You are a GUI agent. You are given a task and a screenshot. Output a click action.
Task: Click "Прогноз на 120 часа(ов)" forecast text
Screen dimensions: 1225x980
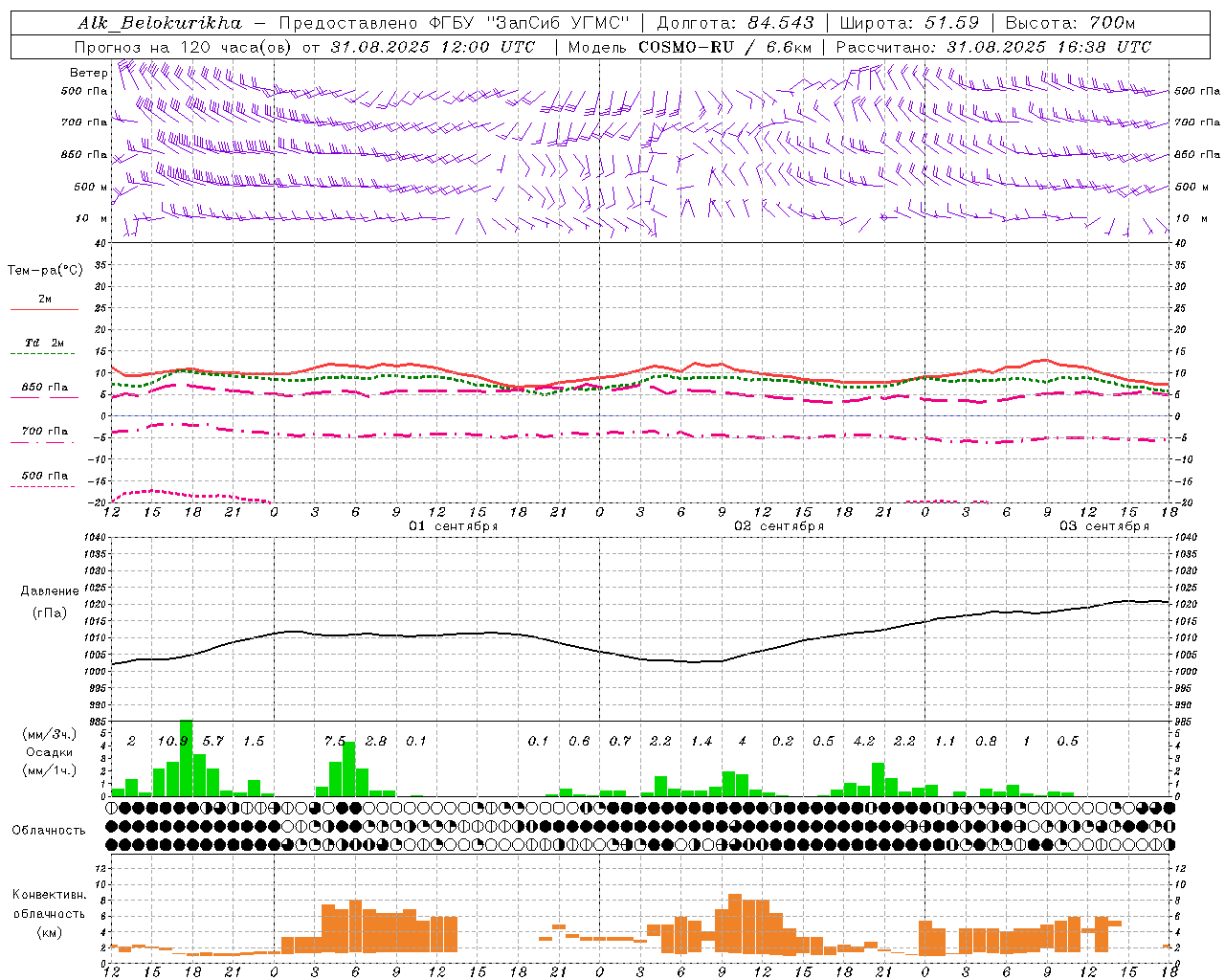(x=184, y=47)
